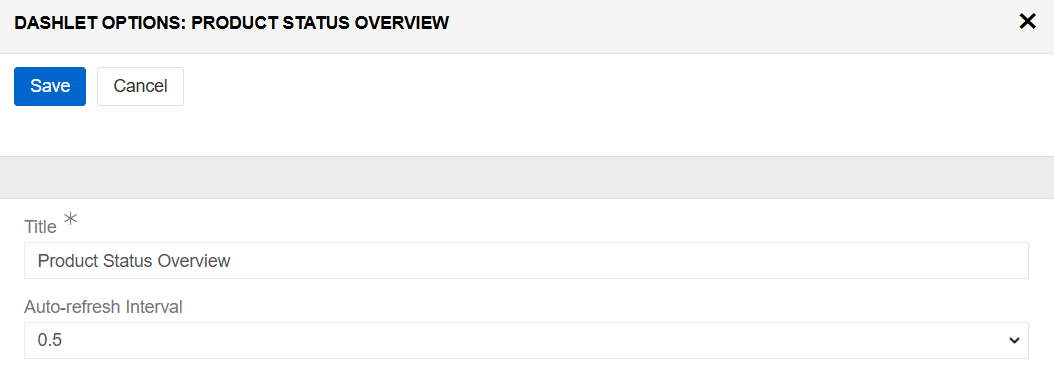Save the Product Status Overview dashlet settings

50,86
